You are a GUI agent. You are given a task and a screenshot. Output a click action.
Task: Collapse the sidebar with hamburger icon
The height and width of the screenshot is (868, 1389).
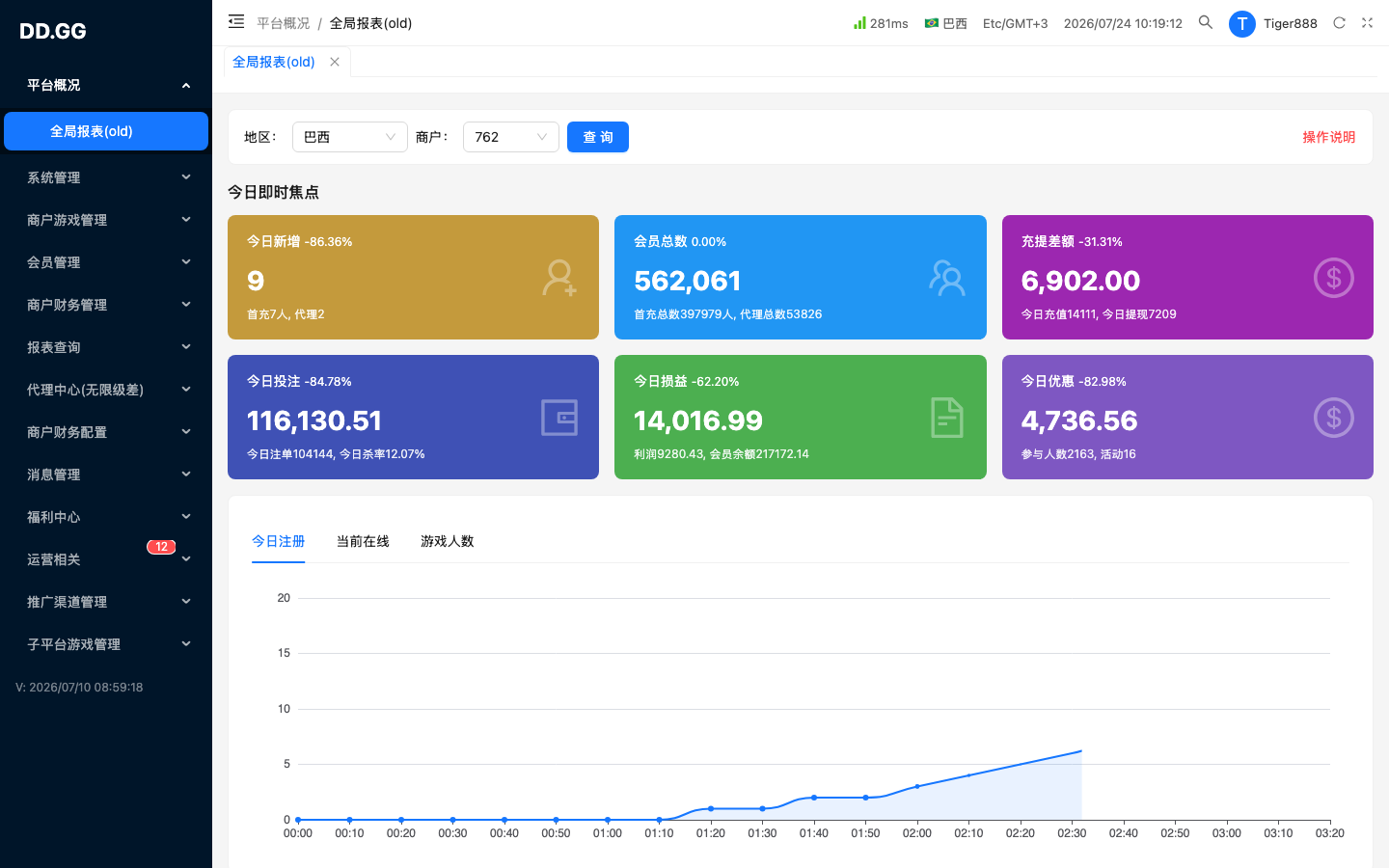236,22
